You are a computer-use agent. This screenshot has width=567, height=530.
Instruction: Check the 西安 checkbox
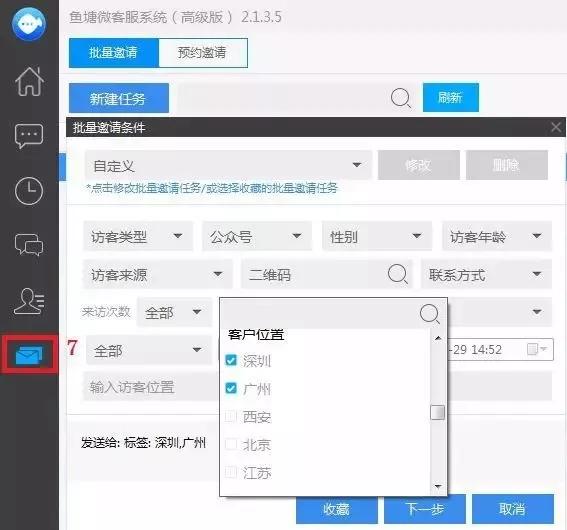[x=231, y=416]
